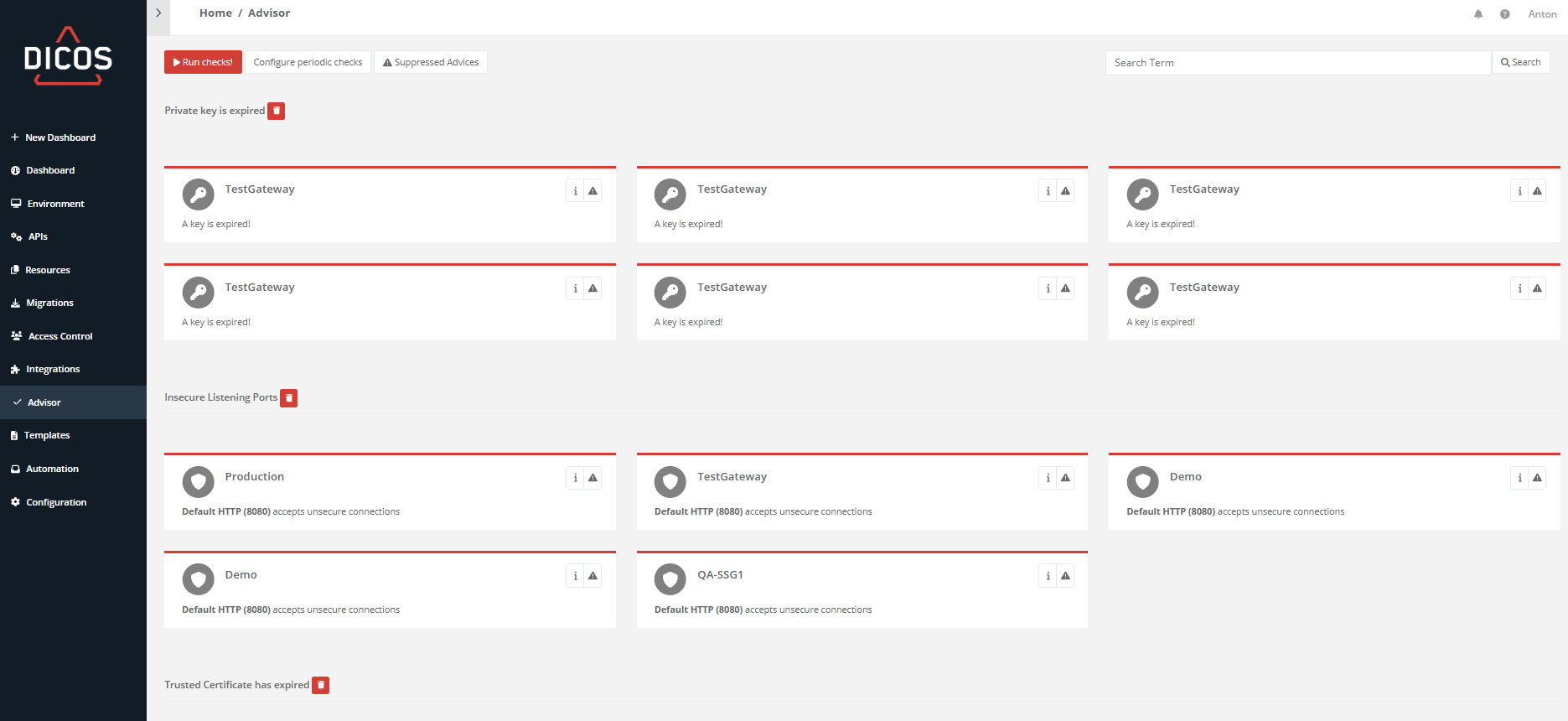Go to Access Control in sidebar

60,336
